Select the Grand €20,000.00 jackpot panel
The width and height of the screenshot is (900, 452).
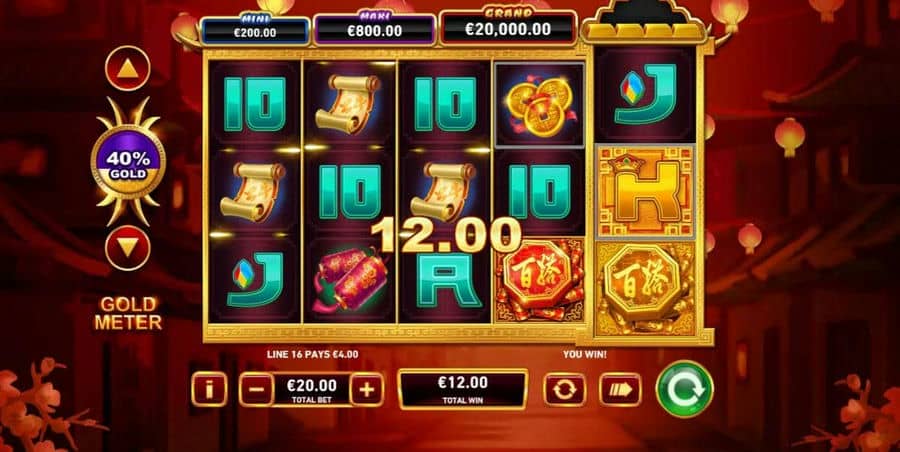coord(508,28)
